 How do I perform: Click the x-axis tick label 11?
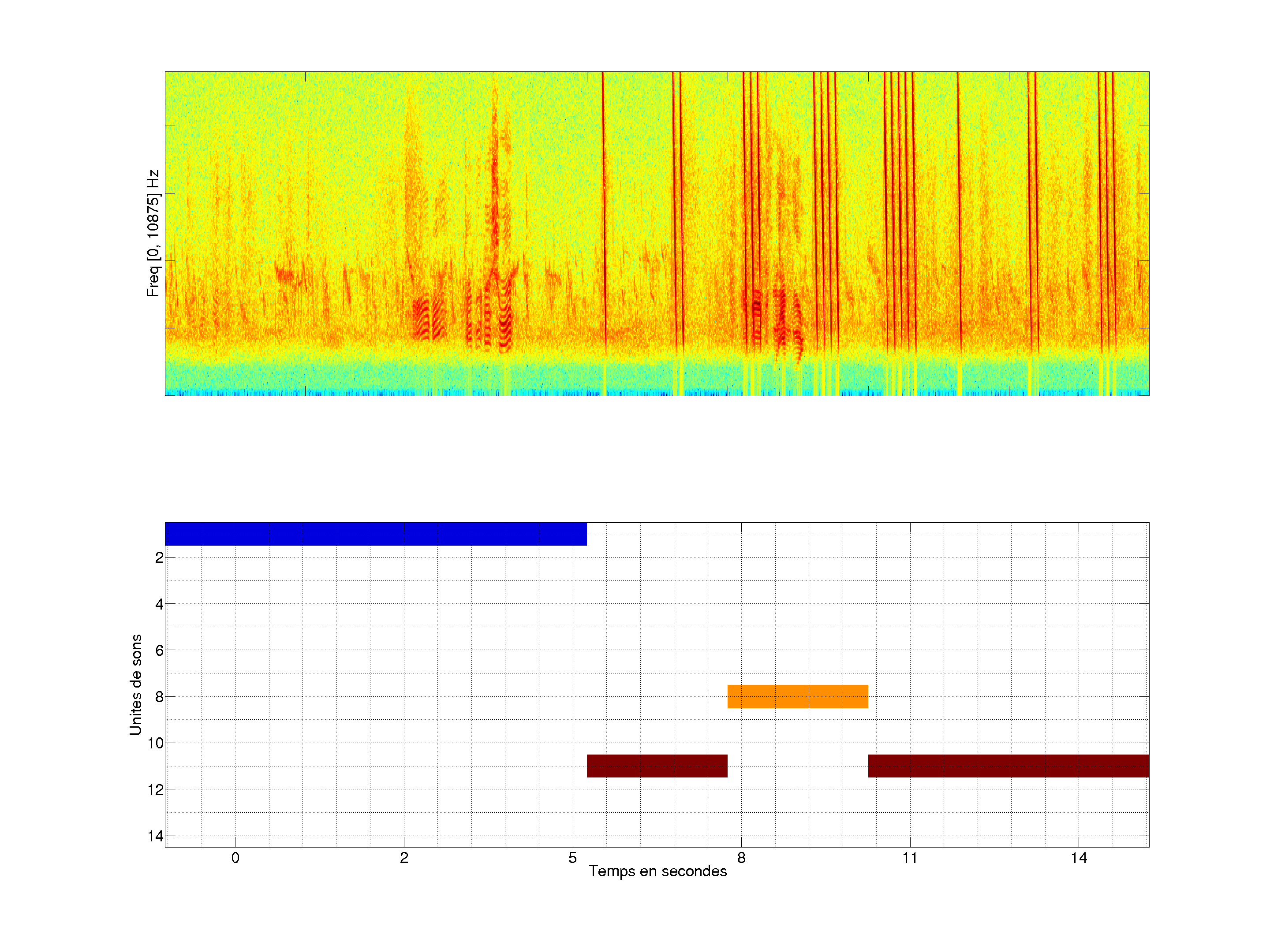click(910, 858)
